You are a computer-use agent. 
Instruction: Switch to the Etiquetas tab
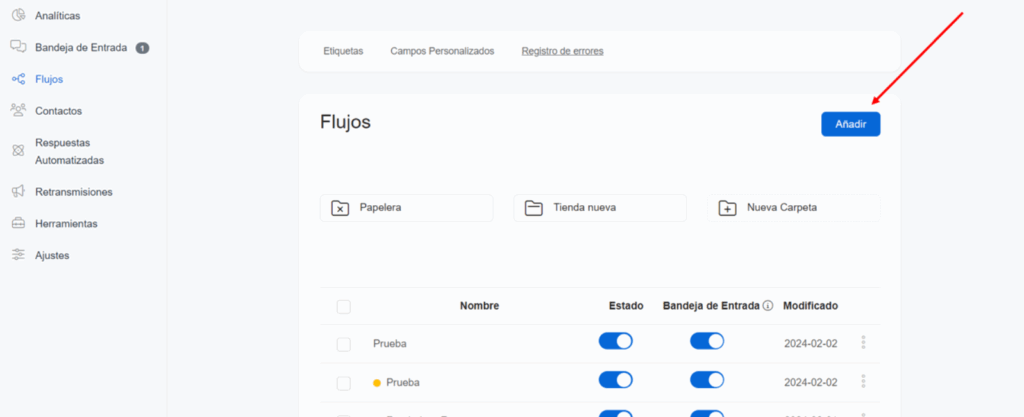tap(343, 51)
